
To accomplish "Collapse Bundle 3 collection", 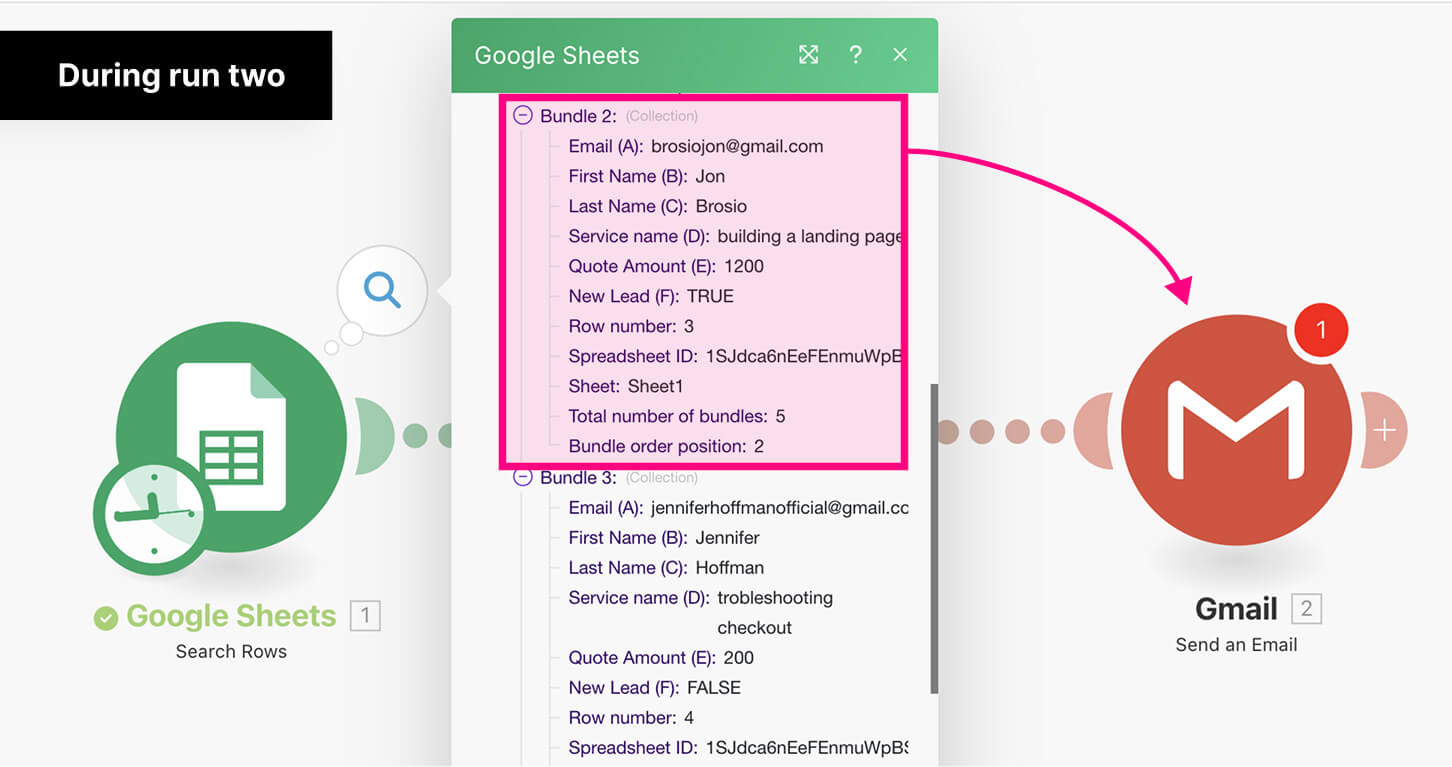I will tap(522, 477).
